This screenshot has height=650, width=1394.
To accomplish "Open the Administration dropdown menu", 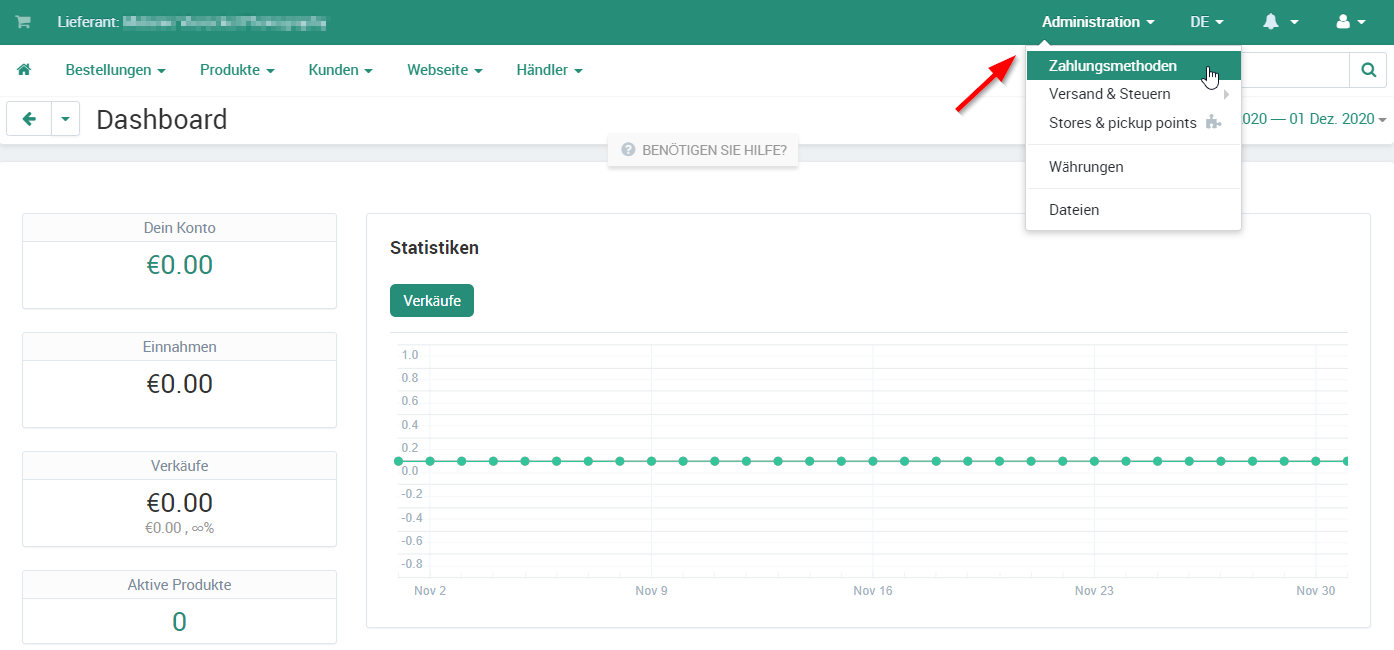I will tap(1098, 22).
